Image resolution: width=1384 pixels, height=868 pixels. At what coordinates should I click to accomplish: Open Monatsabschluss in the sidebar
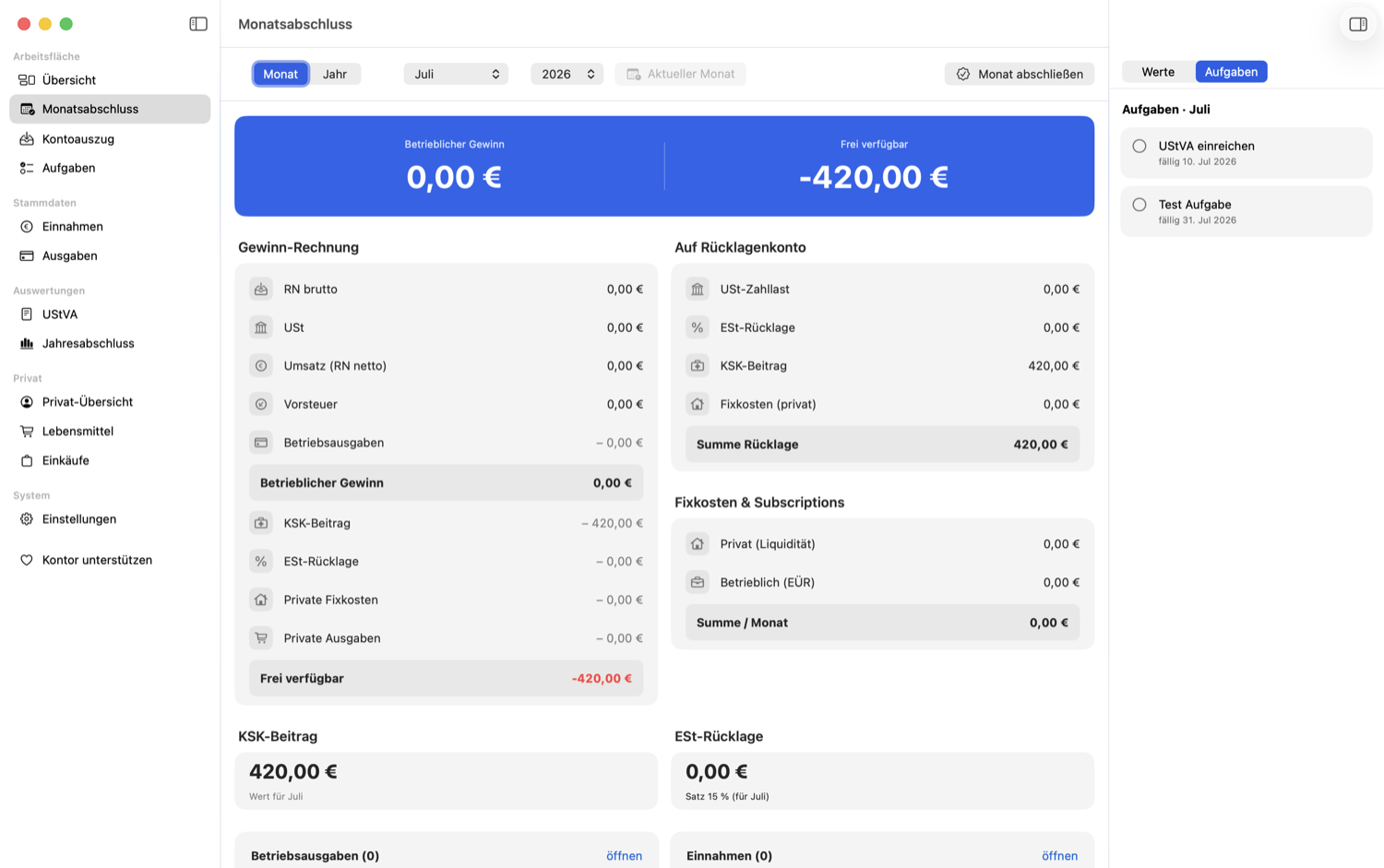[110, 109]
